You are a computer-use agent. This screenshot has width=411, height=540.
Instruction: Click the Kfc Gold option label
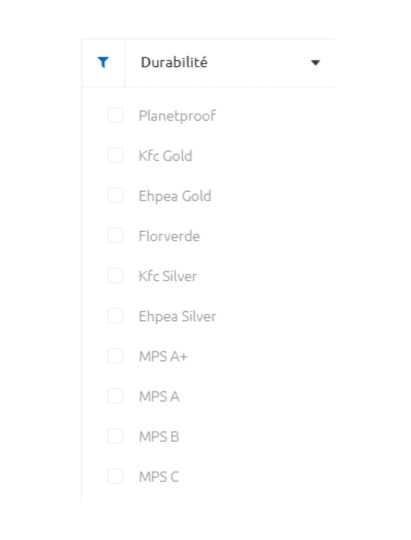coord(165,156)
